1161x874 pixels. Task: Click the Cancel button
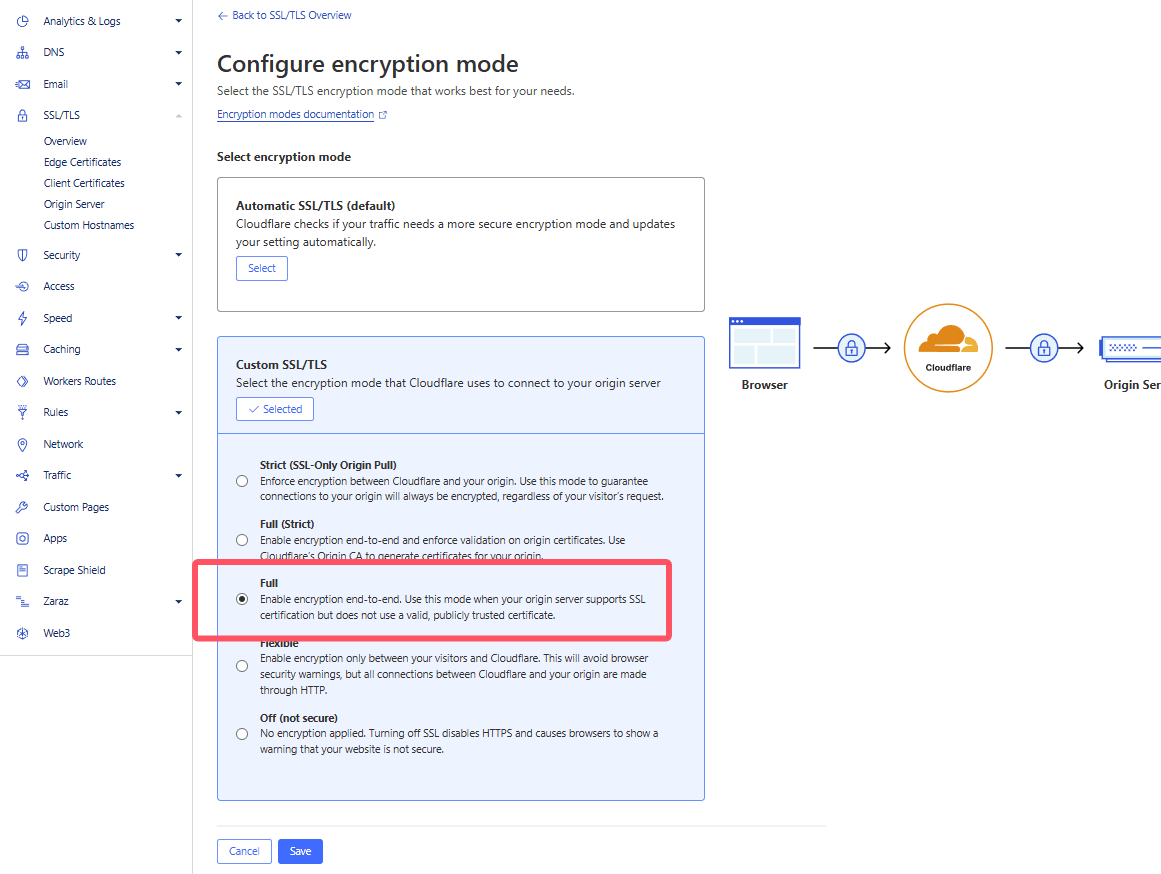pyautogui.click(x=244, y=851)
